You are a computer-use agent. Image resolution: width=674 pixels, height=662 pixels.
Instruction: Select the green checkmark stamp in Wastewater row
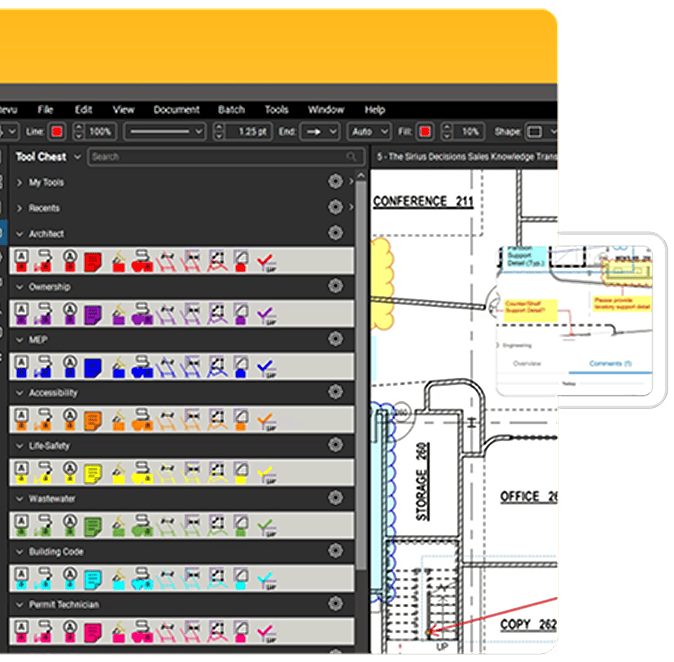click(267, 527)
